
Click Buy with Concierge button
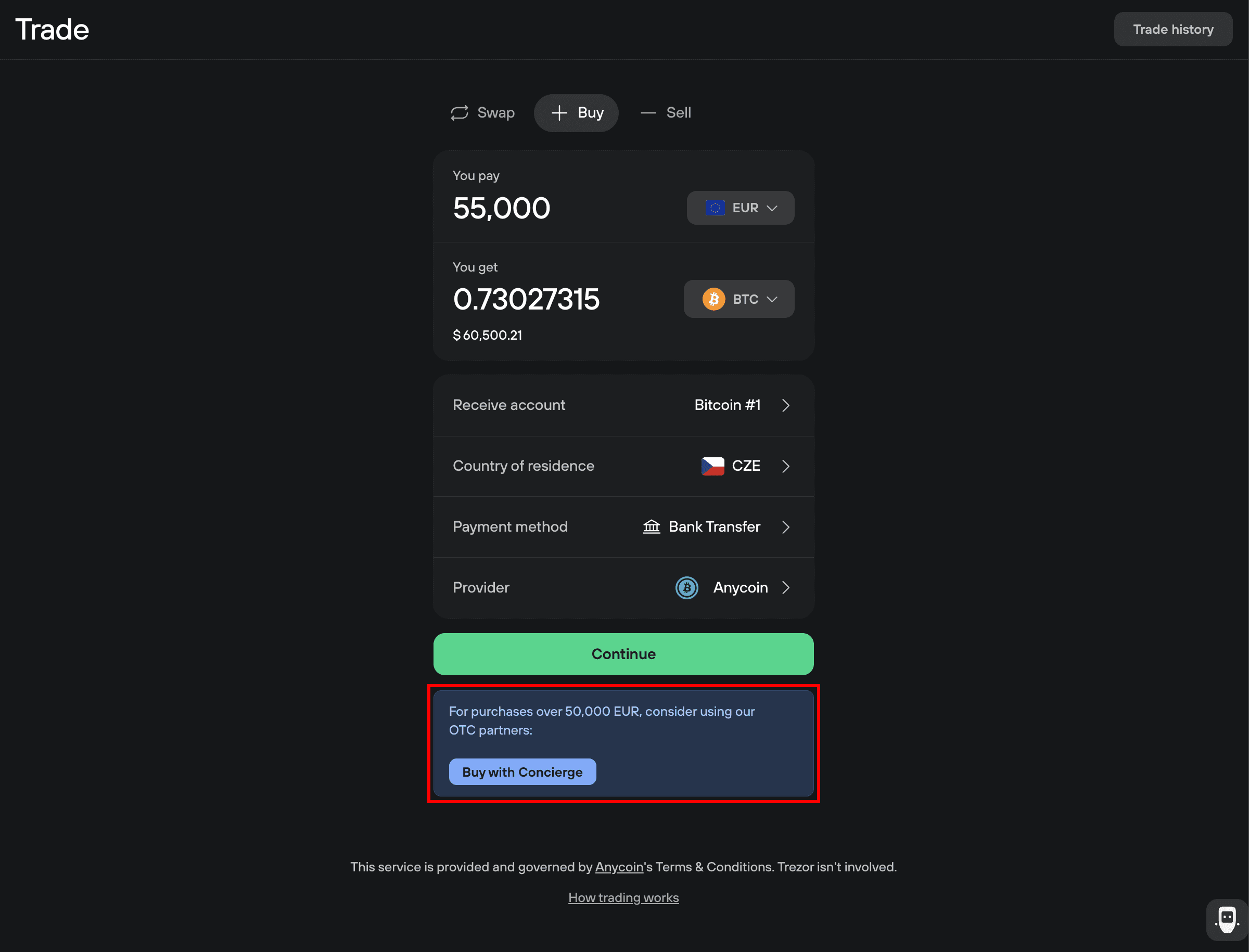[x=522, y=772]
